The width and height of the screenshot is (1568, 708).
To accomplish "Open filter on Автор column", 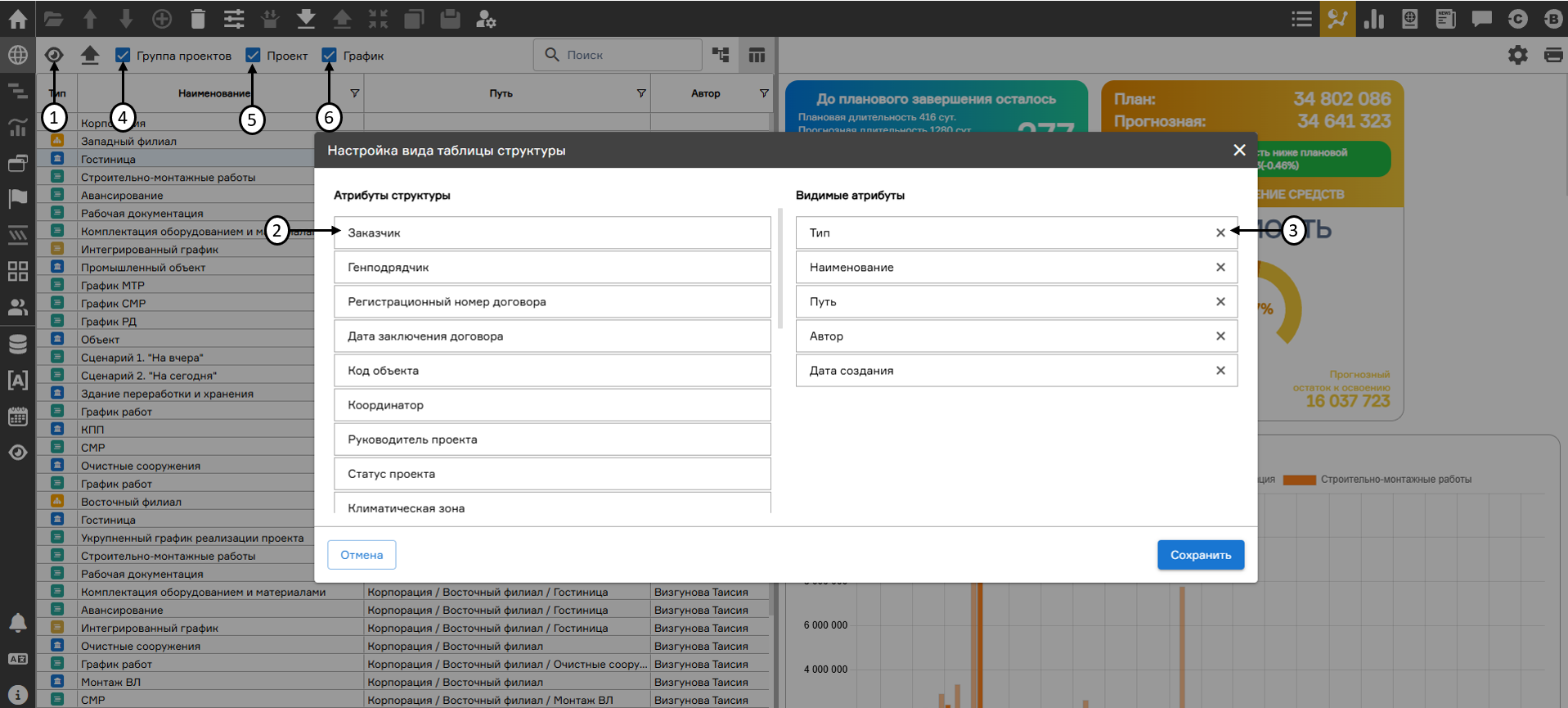I will (764, 93).
